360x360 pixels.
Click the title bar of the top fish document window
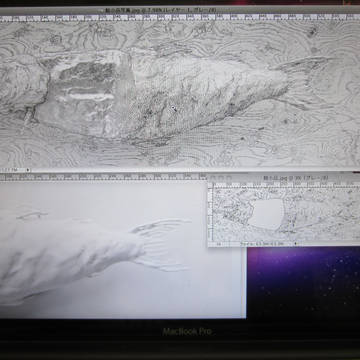coord(180,10)
